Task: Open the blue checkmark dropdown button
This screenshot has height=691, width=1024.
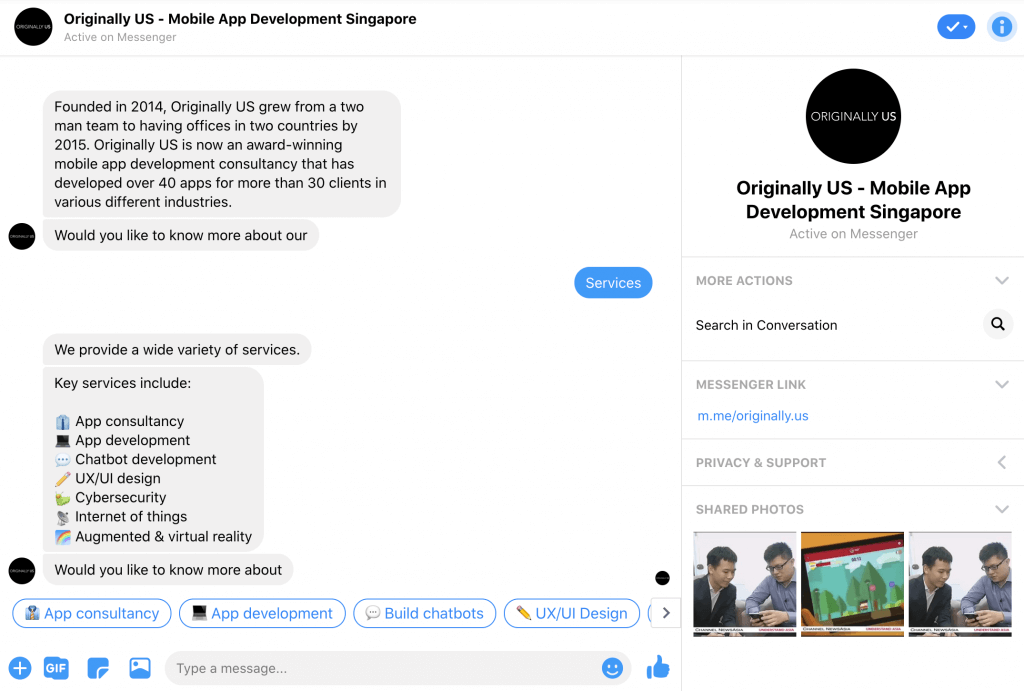Action: tap(956, 27)
